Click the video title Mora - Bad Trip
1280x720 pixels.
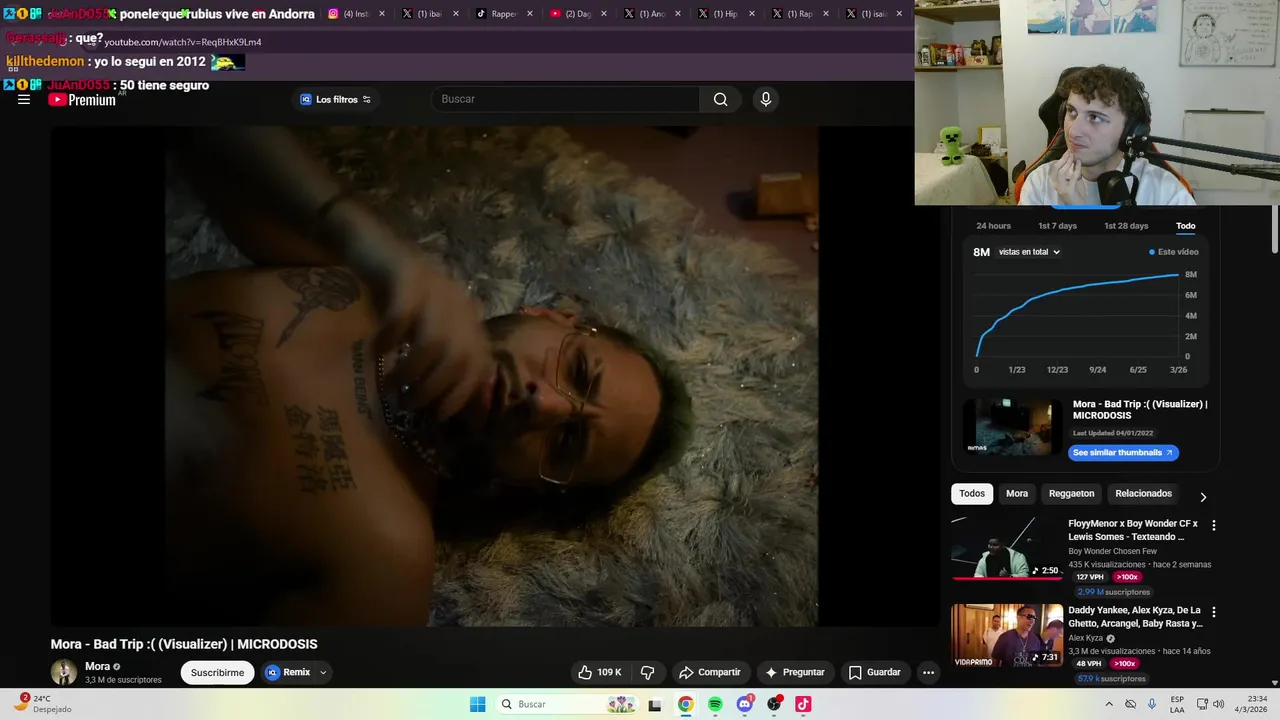tap(184, 644)
